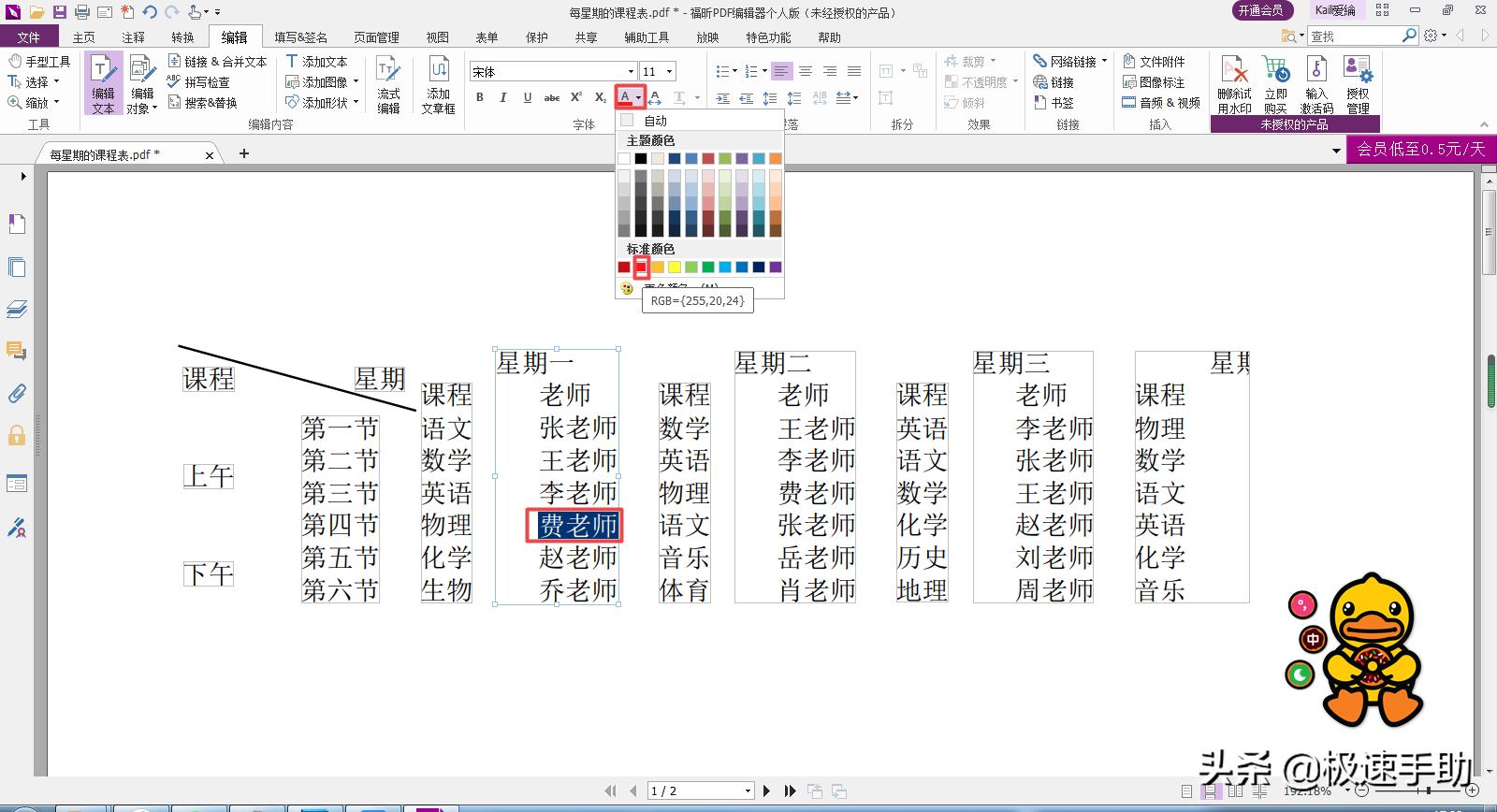Screen dimensions: 1497x812
Task: Switch to the 视图 (View) tab
Action: 438,37
